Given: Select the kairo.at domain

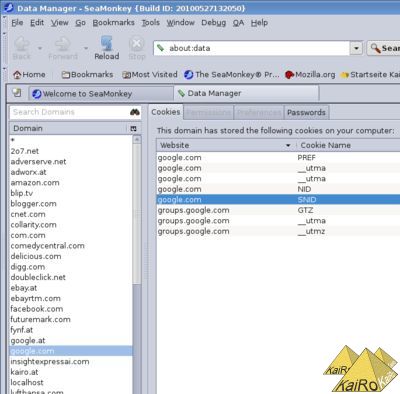Looking at the screenshot, I should [71, 372].
